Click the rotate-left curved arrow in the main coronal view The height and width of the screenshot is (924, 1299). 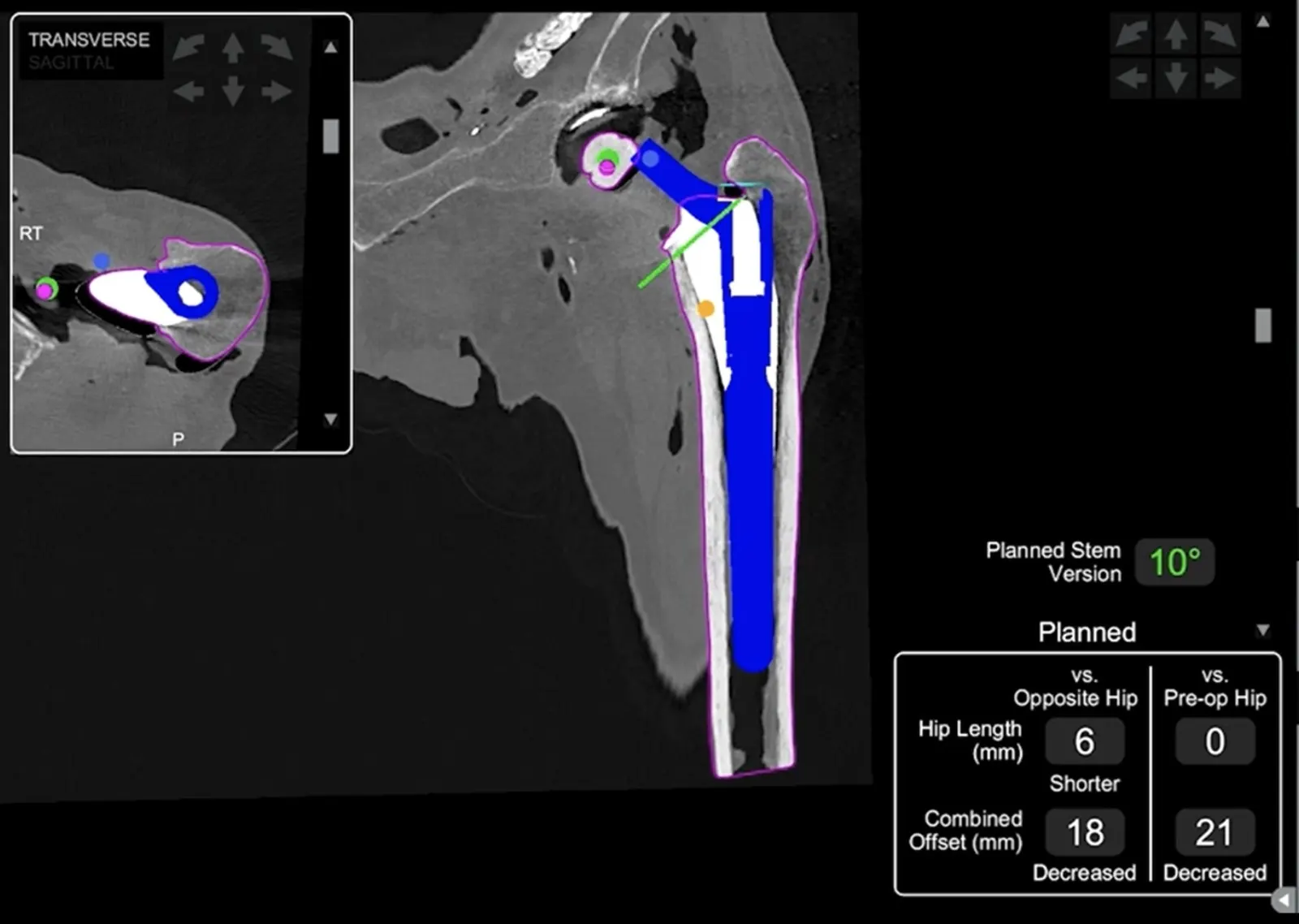tap(1131, 35)
